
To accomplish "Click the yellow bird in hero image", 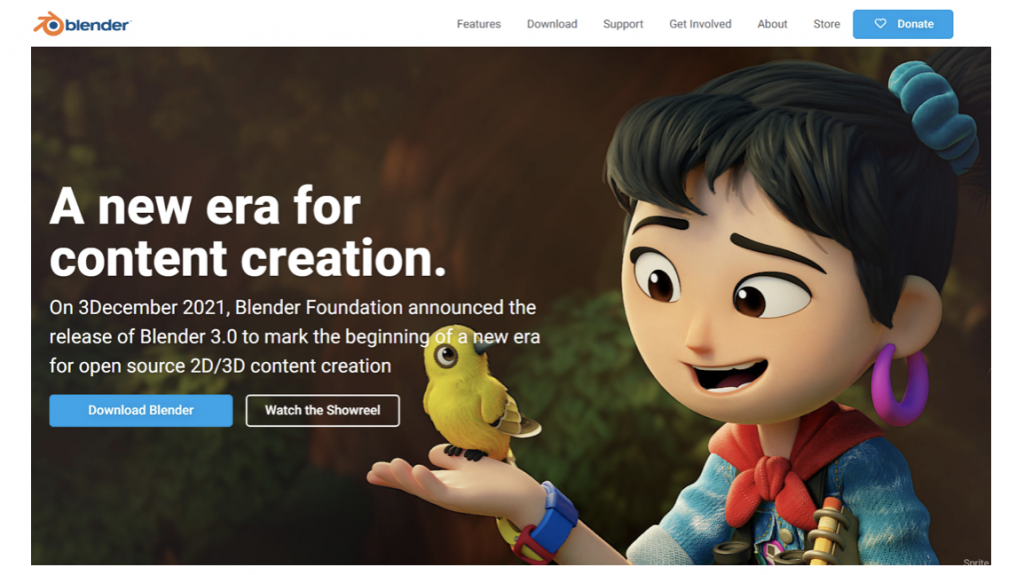I will pyautogui.click(x=475, y=394).
